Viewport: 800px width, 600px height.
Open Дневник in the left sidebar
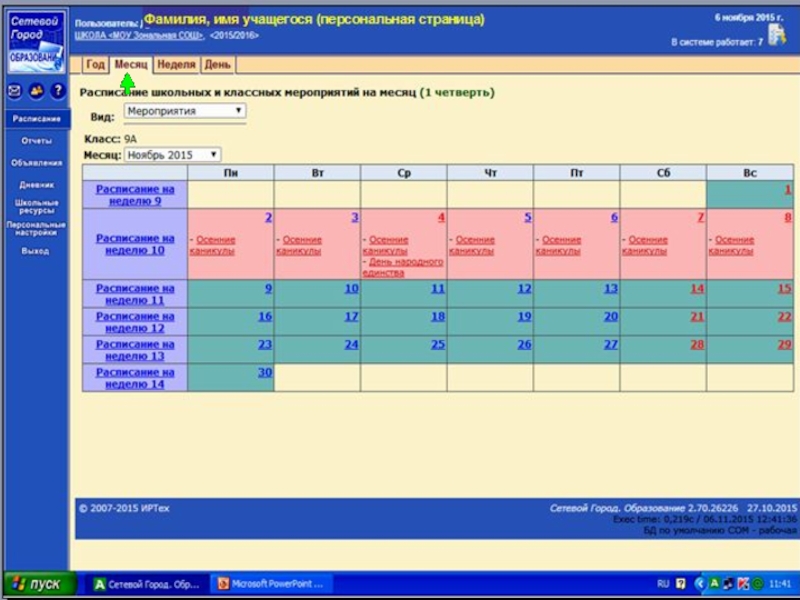[x=36, y=185]
